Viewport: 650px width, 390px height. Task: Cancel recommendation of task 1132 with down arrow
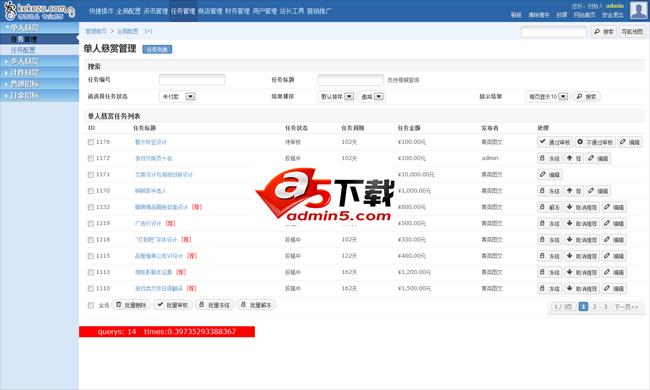[570, 207]
